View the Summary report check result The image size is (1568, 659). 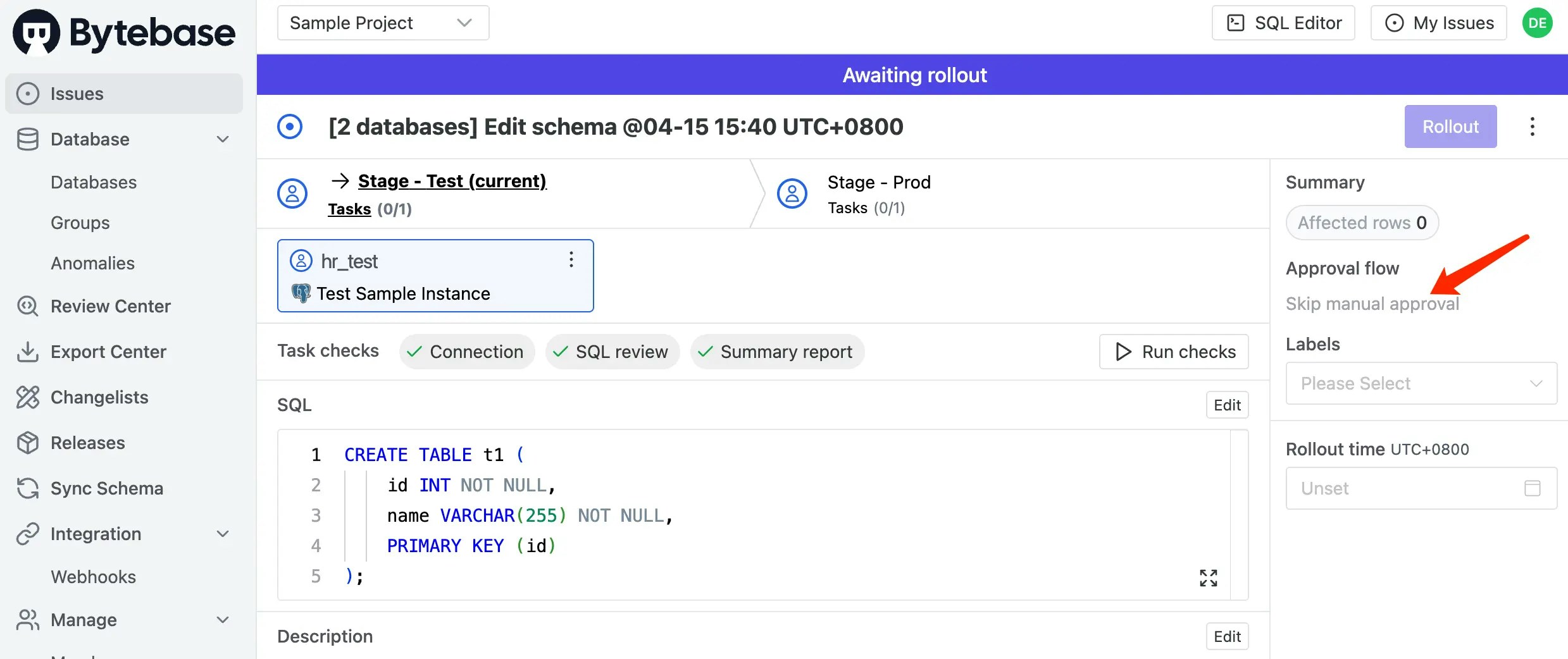[x=778, y=352]
